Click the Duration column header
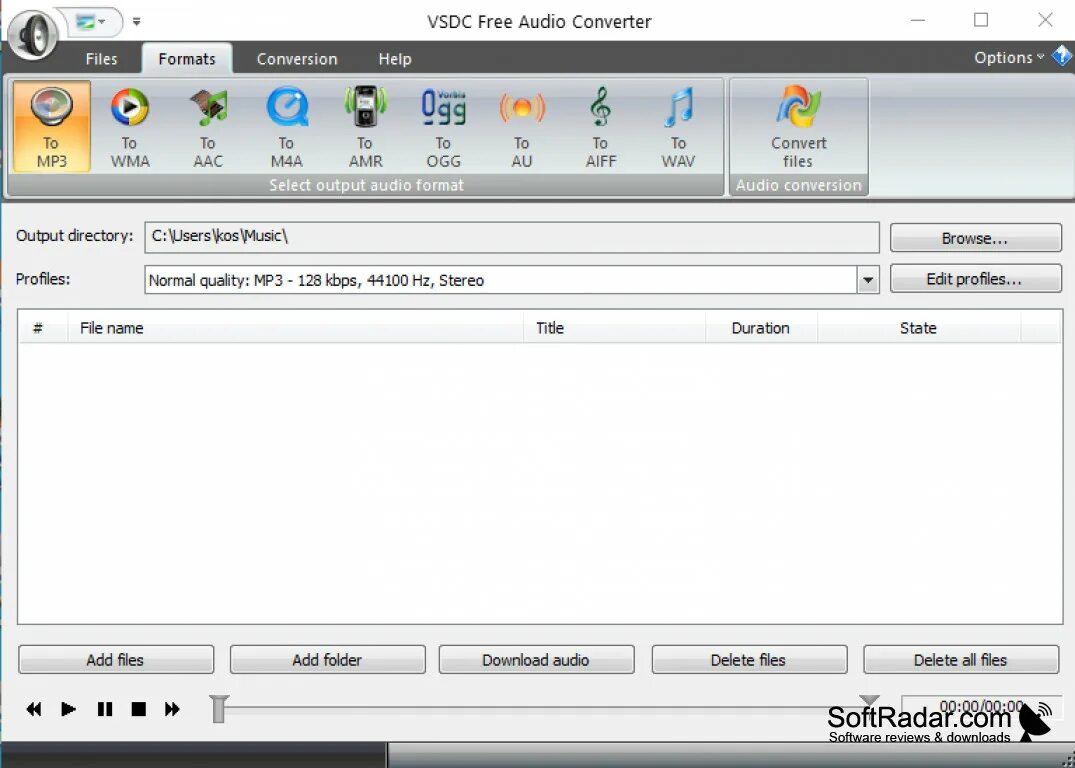Screen dimensions: 1075x768 tap(761, 328)
